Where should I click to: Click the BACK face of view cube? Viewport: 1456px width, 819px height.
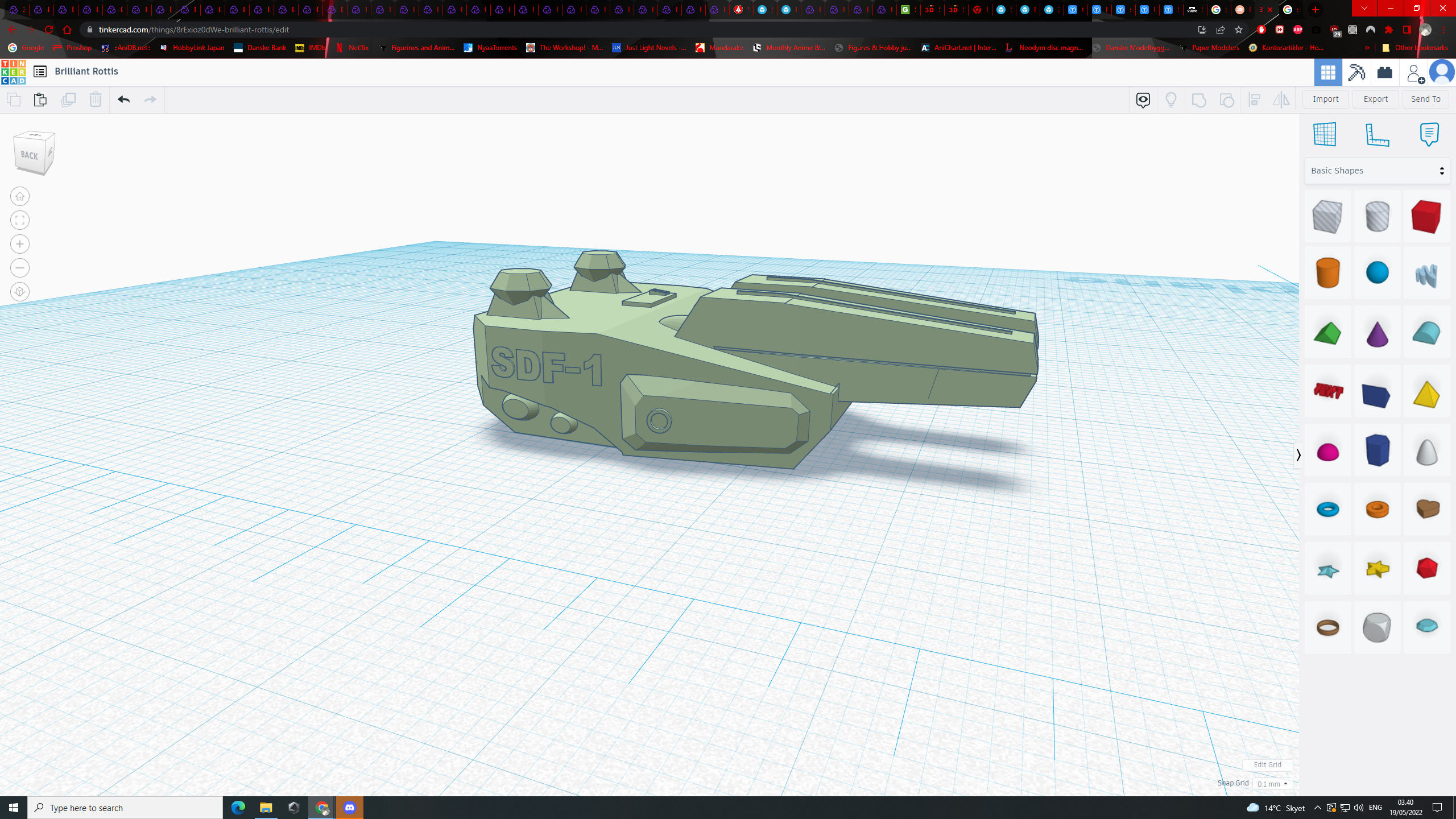point(29,155)
